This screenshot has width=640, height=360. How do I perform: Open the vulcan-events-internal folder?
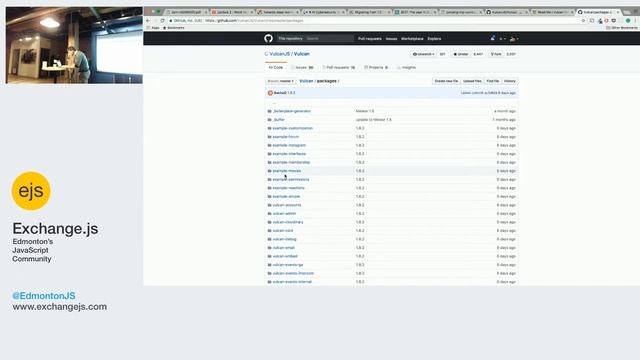(292, 282)
